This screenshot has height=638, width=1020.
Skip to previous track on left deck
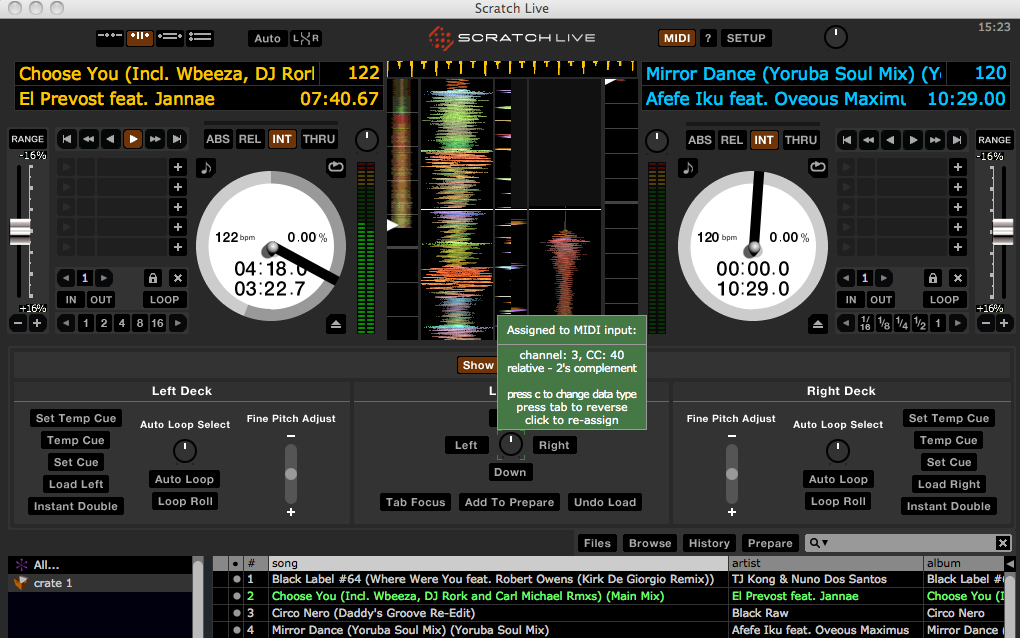[66, 139]
